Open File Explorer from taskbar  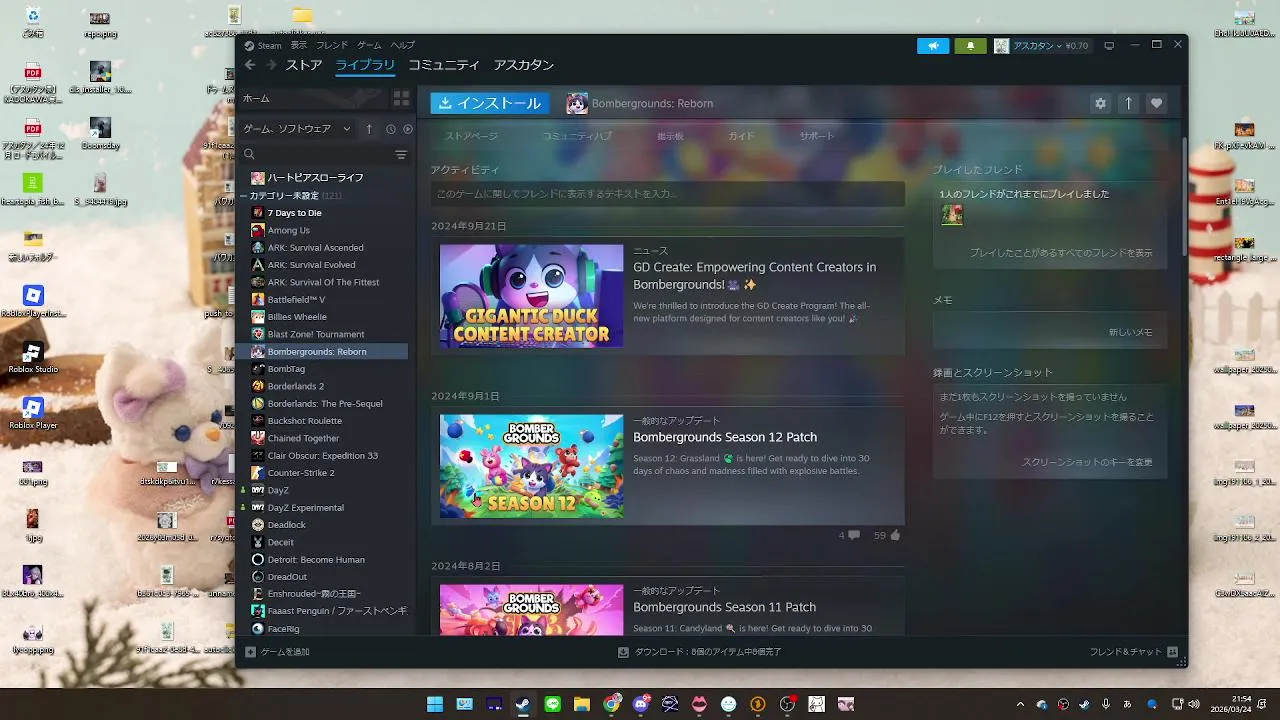[x=581, y=704]
